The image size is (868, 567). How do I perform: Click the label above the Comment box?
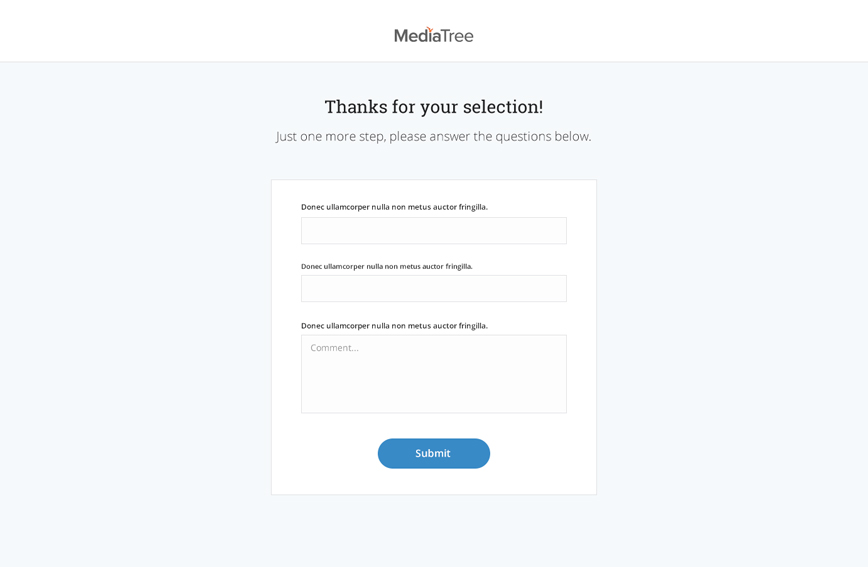(x=394, y=326)
